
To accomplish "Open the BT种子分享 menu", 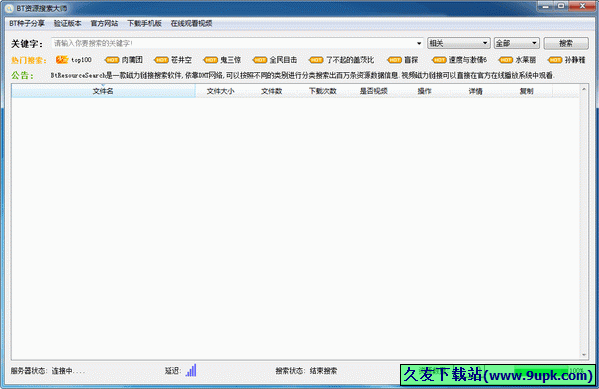I will tap(27, 23).
